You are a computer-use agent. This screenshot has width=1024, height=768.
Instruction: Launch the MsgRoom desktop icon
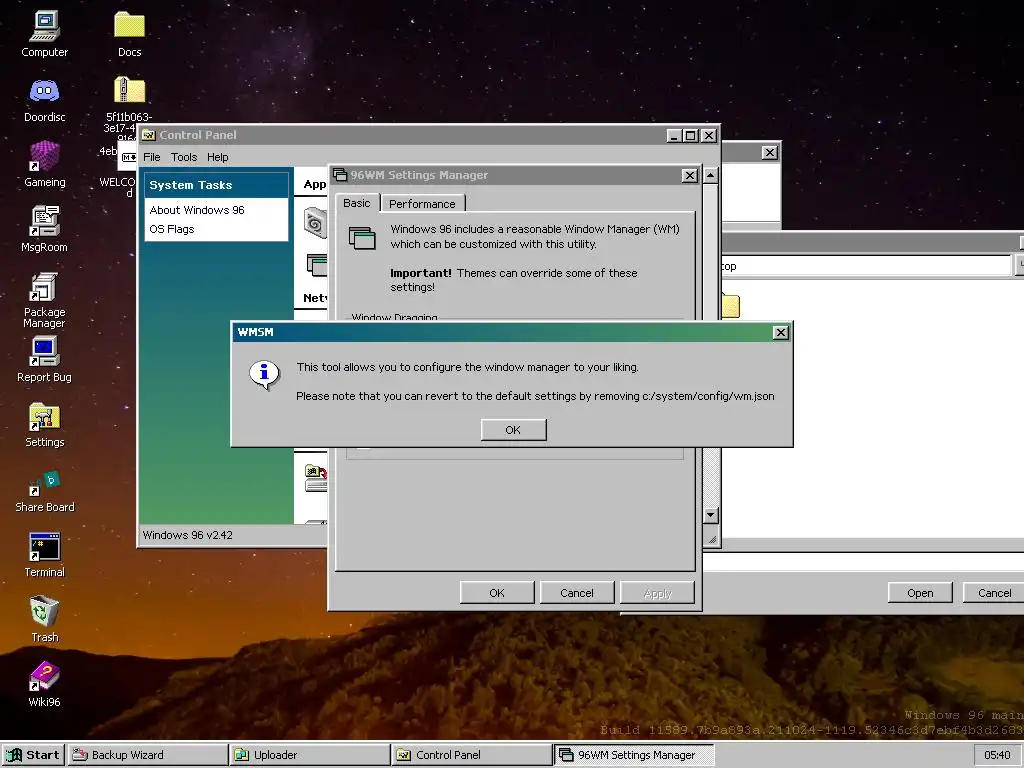point(44,221)
